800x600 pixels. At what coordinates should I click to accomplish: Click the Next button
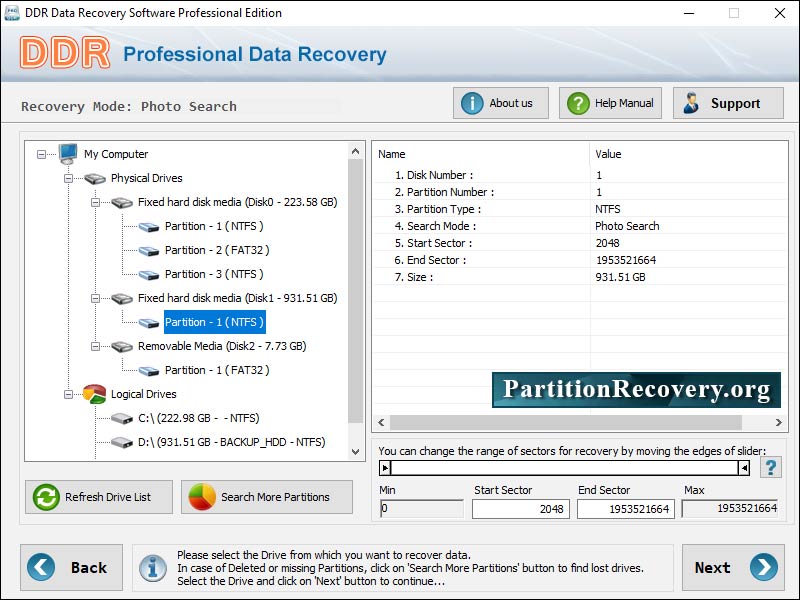coord(733,567)
